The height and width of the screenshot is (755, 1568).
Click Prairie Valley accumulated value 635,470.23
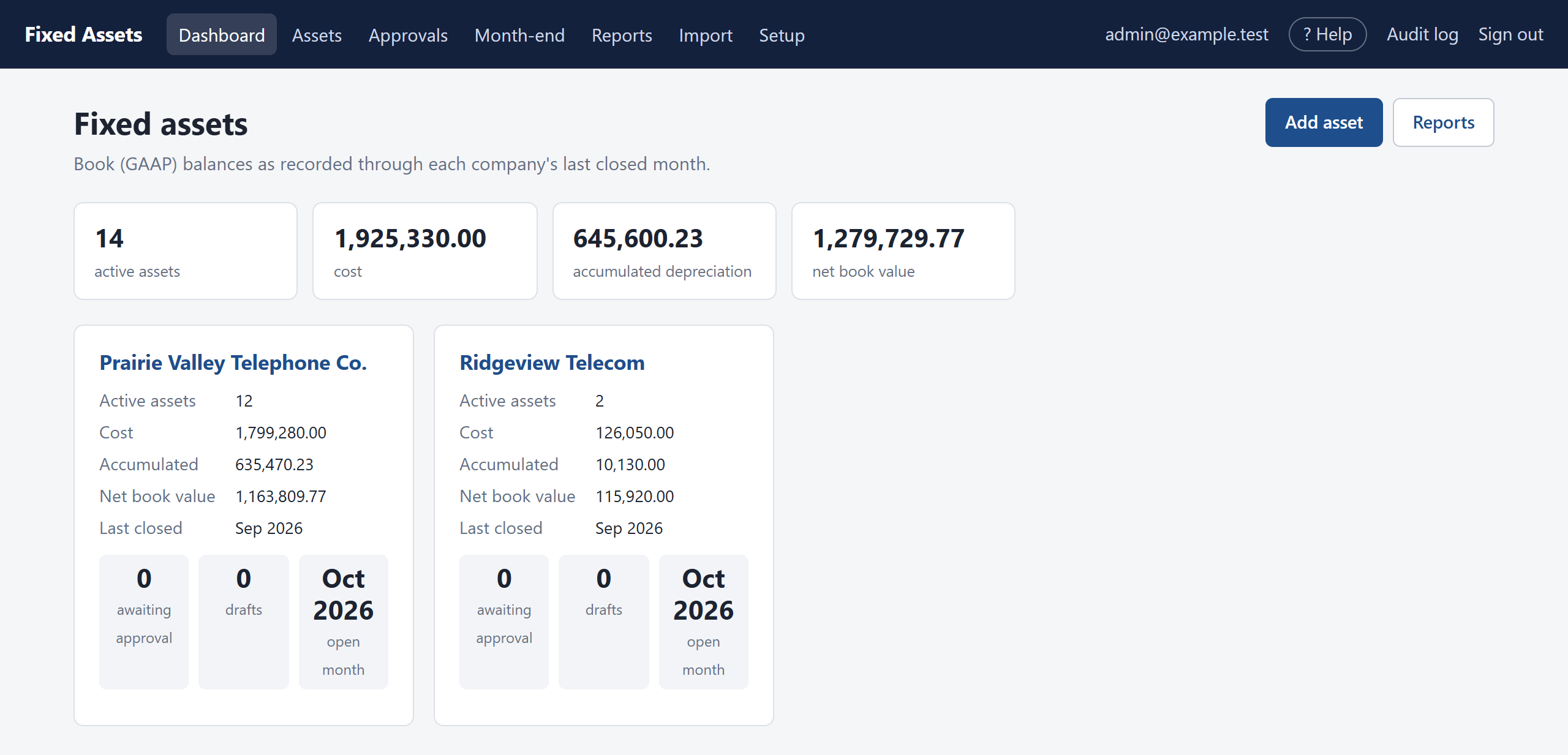pos(274,465)
